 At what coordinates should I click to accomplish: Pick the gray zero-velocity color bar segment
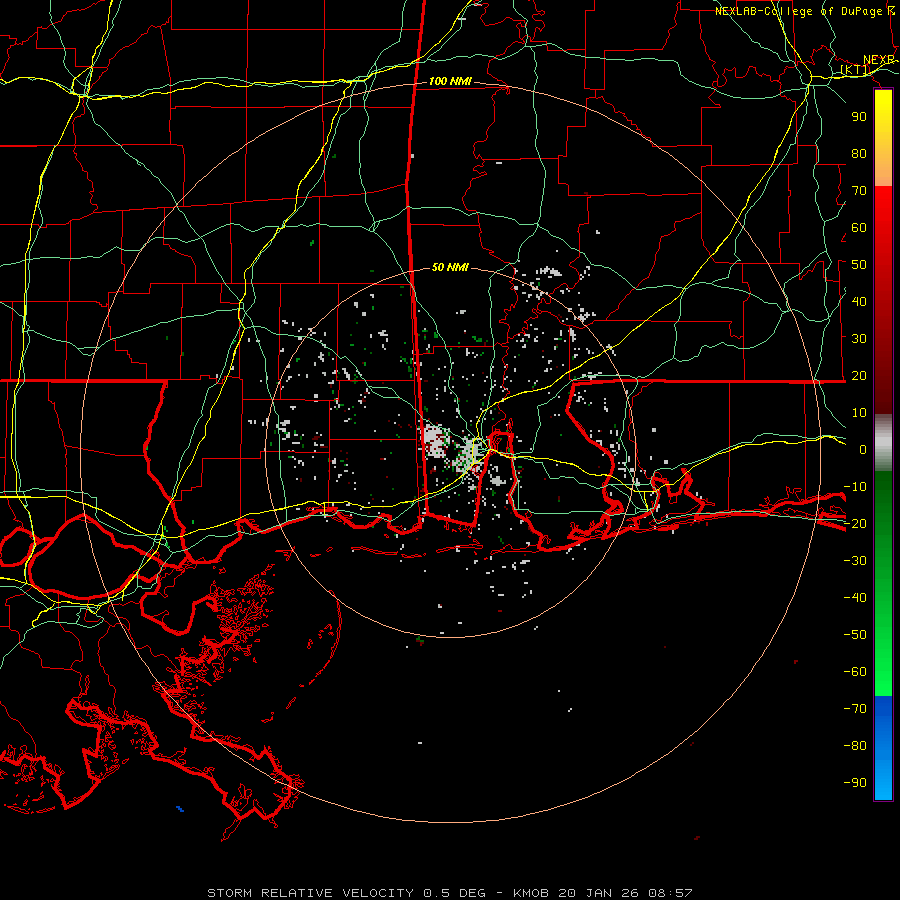coord(883,443)
